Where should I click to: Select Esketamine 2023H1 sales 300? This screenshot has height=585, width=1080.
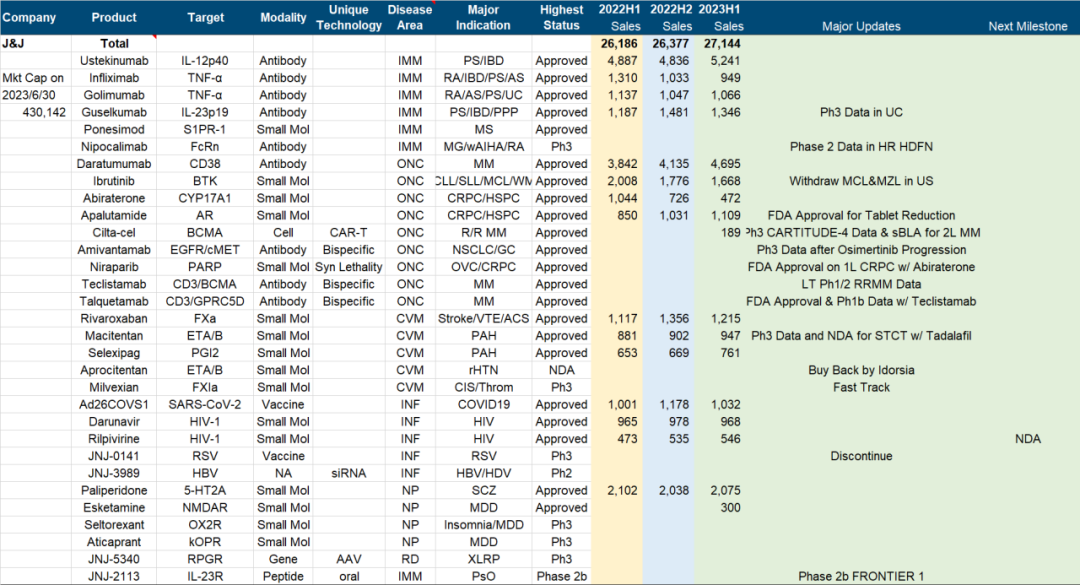tap(730, 509)
